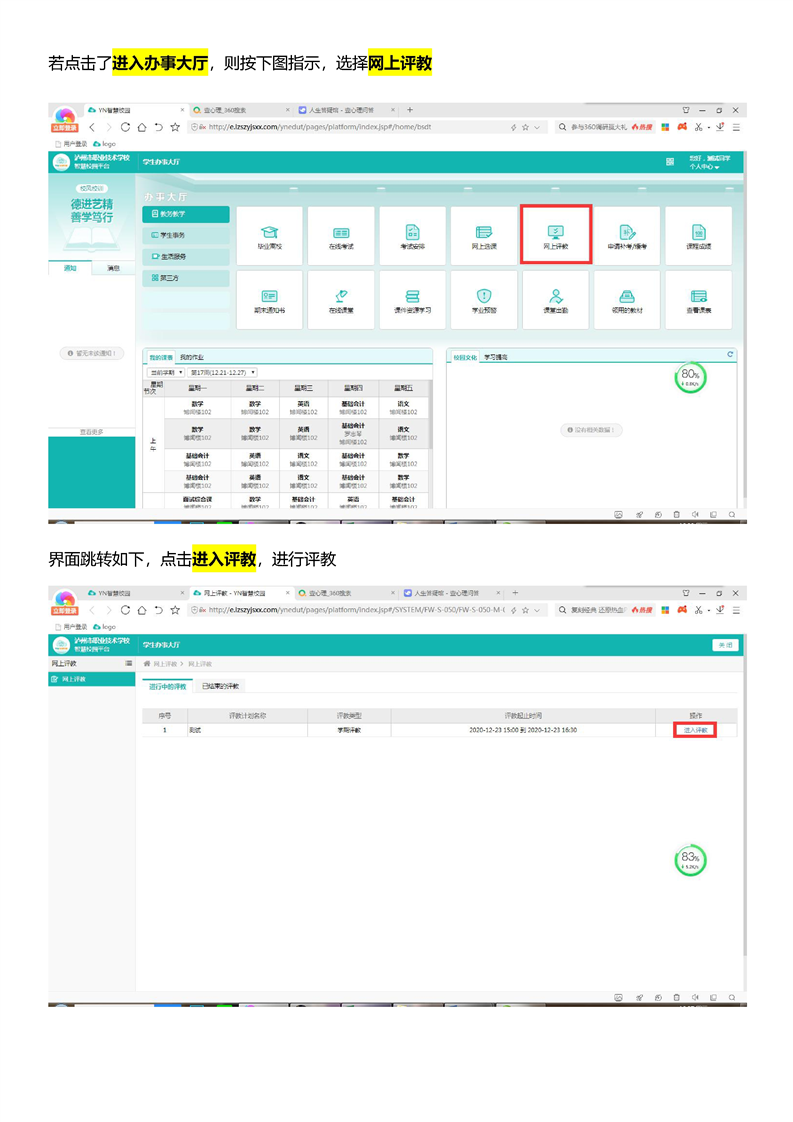Viewport: 793px width, 1122px height.
Task: Open the 当前学期 semester dropdown
Action: pyautogui.click(x=166, y=372)
